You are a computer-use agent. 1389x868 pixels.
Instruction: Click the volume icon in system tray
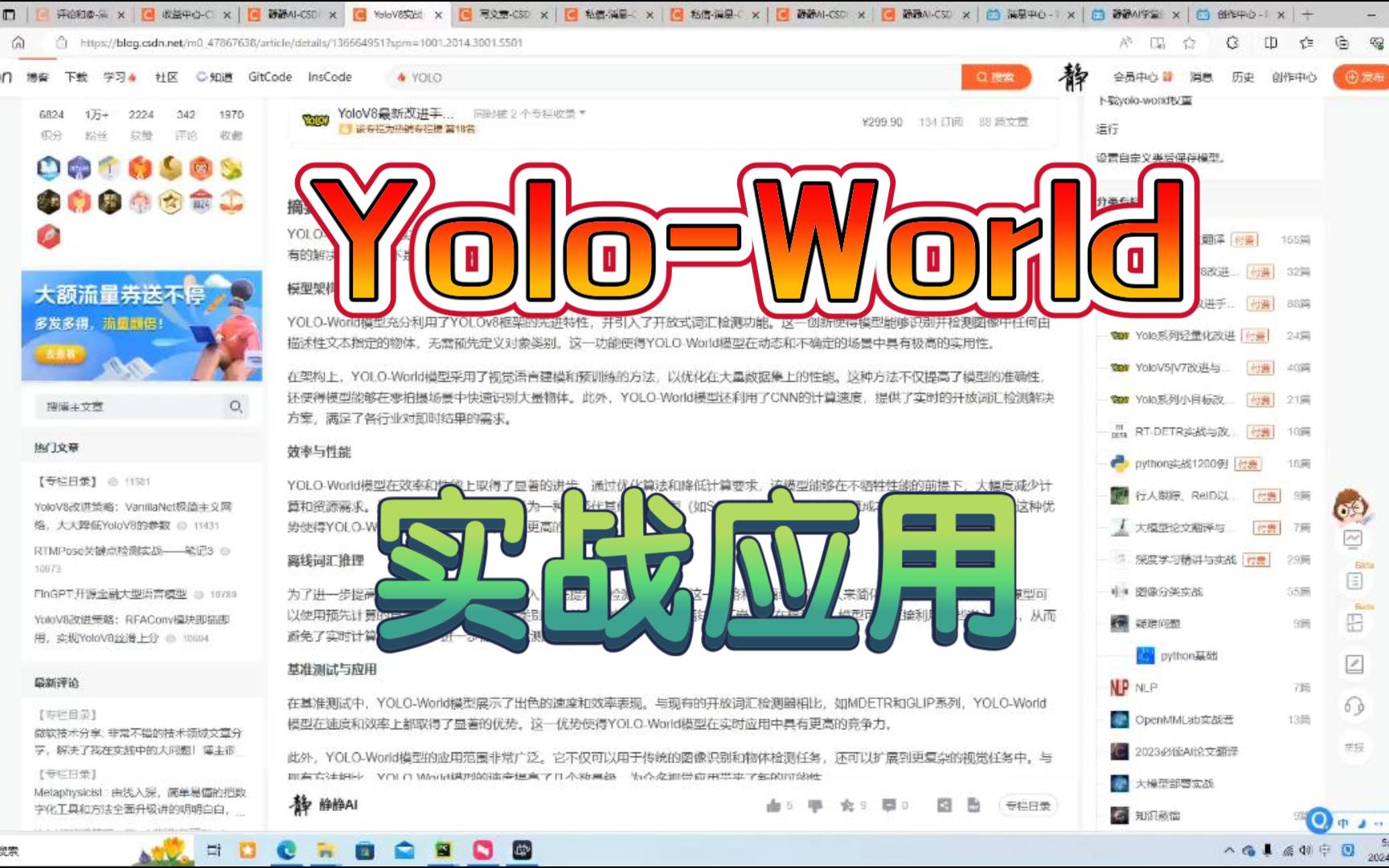[x=1305, y=850]
